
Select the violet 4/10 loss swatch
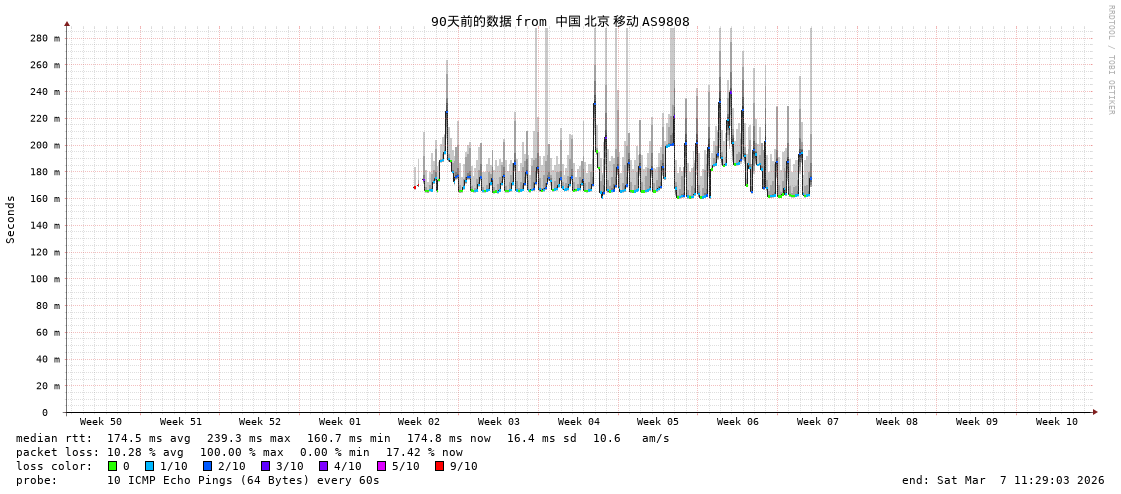click(x=323, y=466)
